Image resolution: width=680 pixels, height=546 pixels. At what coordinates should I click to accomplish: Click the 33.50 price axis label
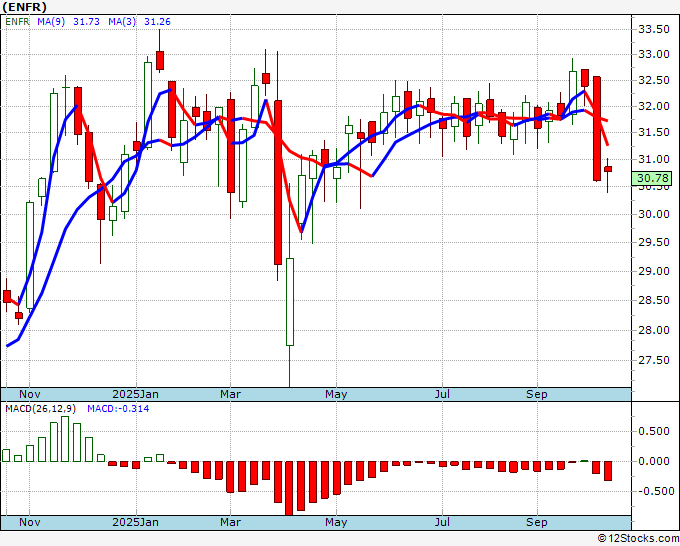click(x=654, y=29)
